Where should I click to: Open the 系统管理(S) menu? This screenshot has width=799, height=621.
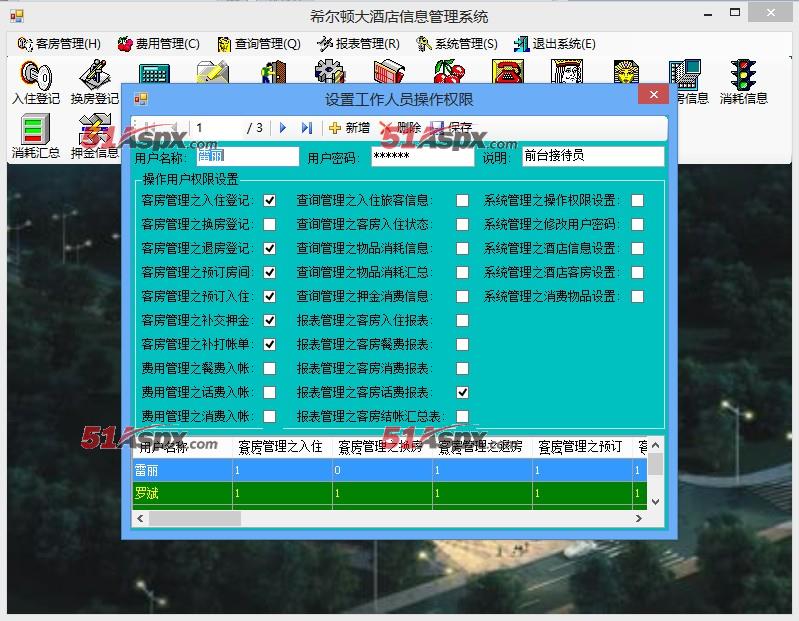[457, 44]
